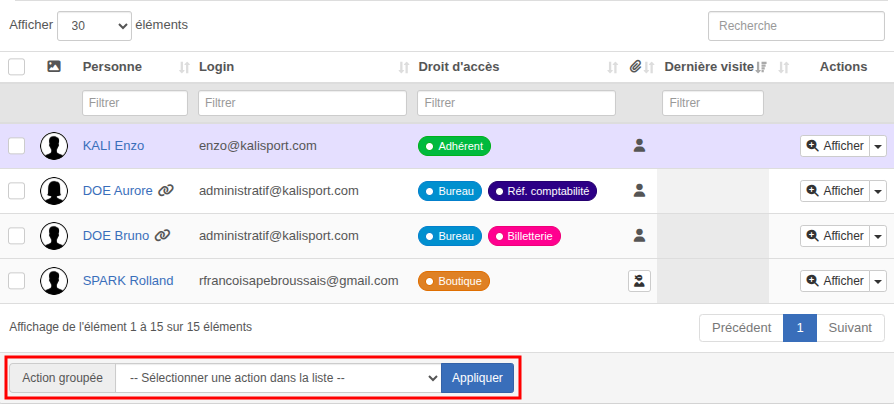Click the enzo@kalisport.com login

[x=258, y=146]
